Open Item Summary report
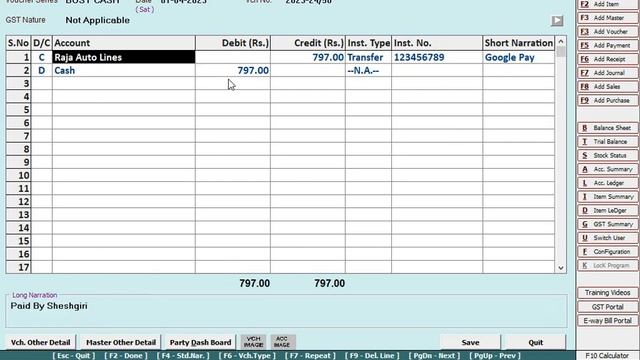The image size is (640, 360). pyautogui.click(x=608, y=197)
